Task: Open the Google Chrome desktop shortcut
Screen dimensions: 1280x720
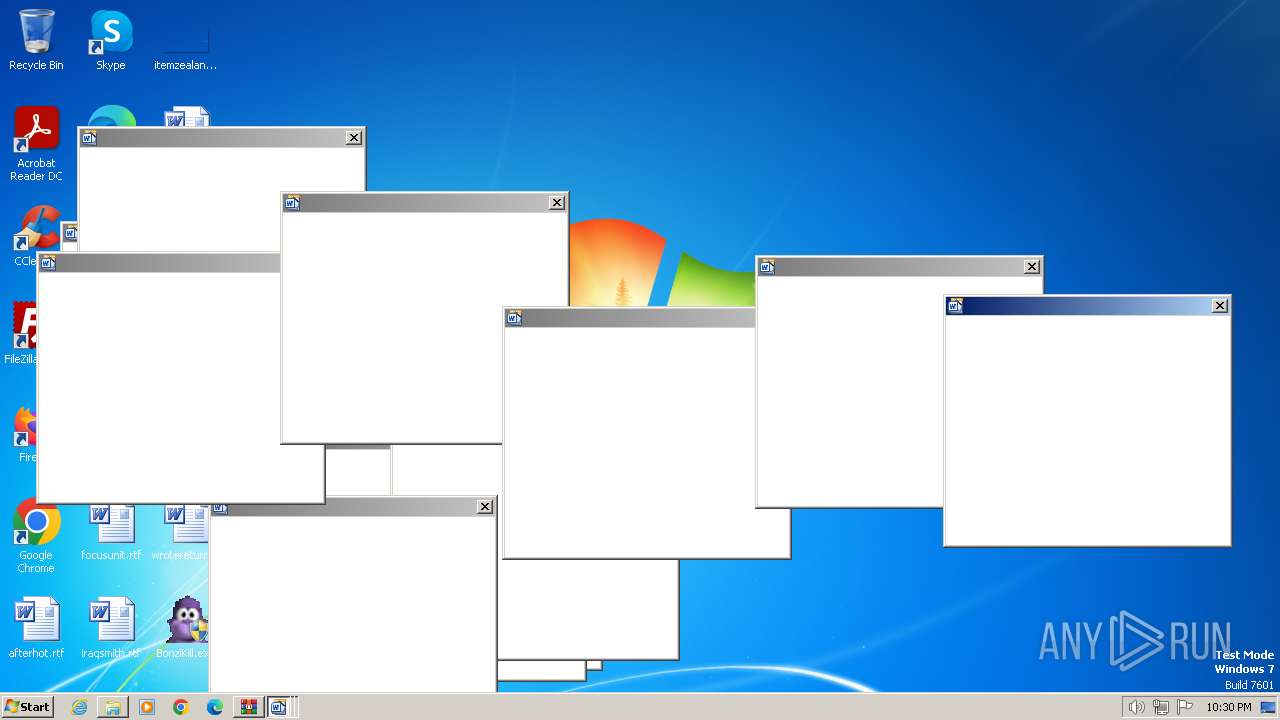Action: [36, 536]
